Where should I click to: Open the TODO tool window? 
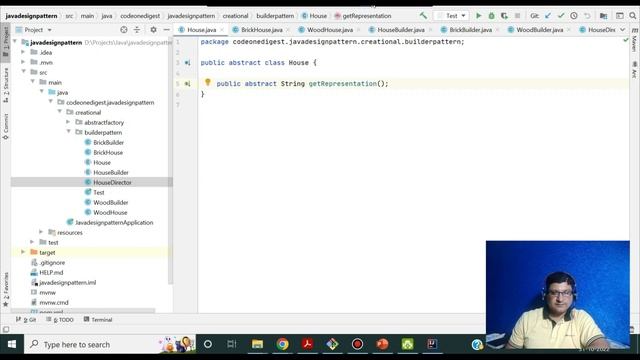coord(60,319)
